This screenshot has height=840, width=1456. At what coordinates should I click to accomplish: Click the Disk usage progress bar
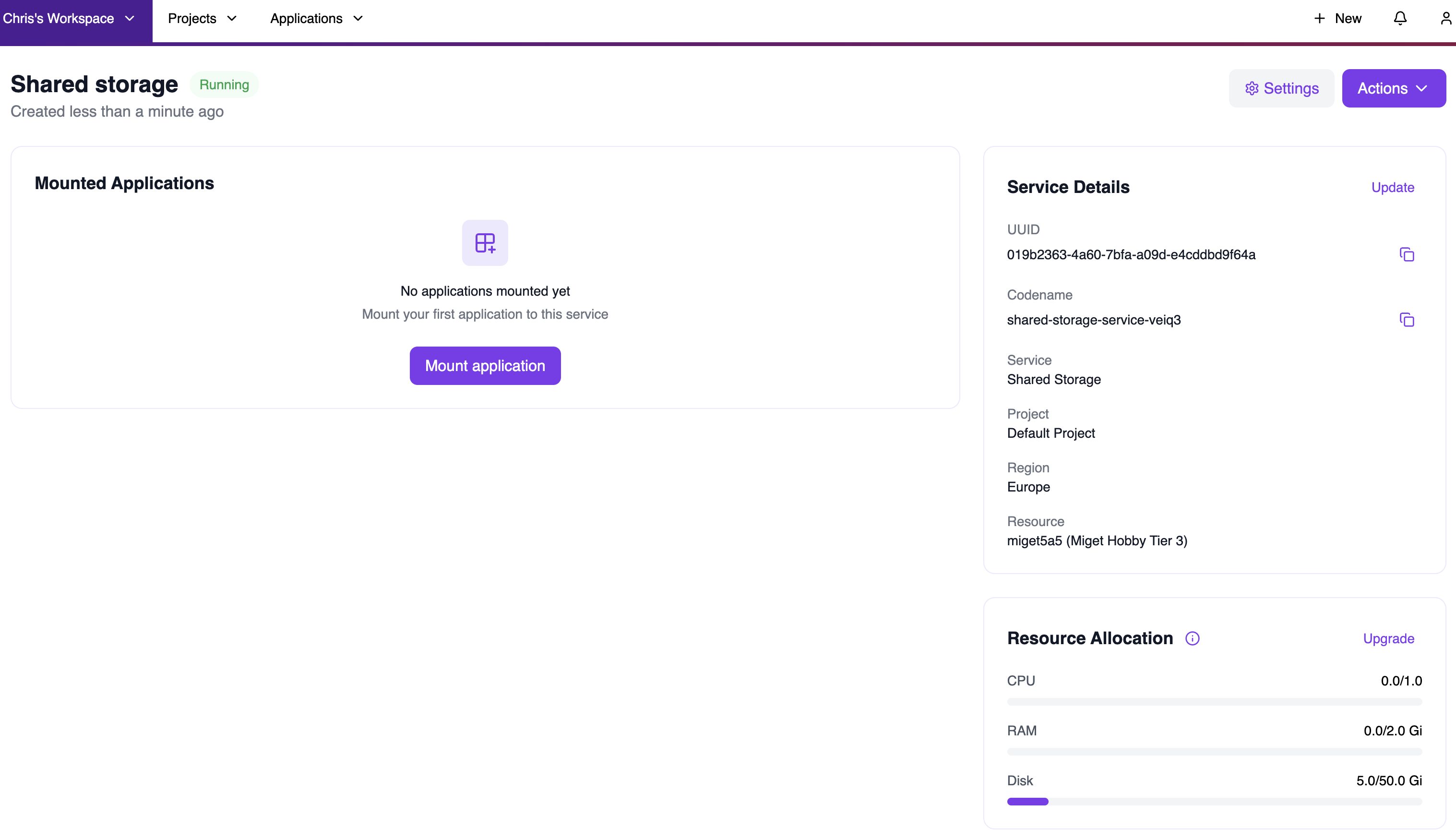[x=1214, y=801]
